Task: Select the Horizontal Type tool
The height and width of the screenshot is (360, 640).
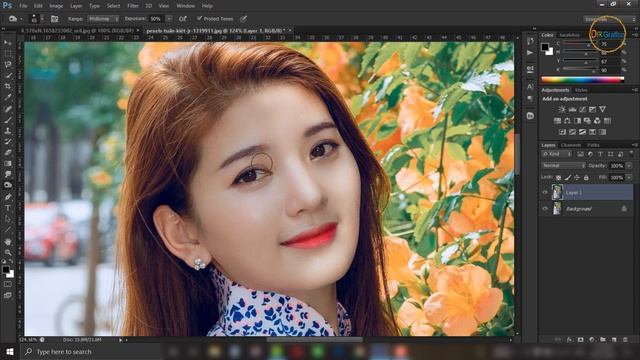Action: click(x=8, y=208)
